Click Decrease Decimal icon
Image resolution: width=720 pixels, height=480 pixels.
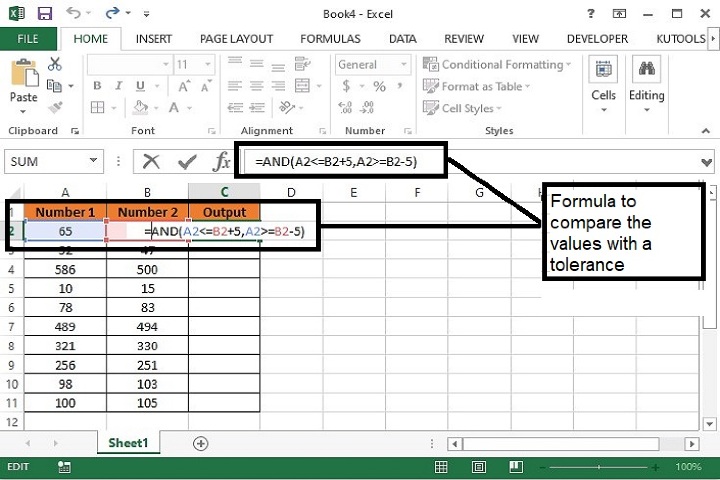pos(367,107)
